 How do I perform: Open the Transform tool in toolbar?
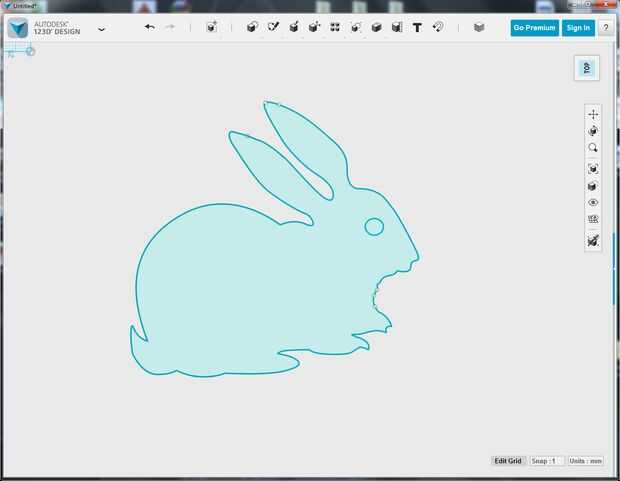point(212,27)
